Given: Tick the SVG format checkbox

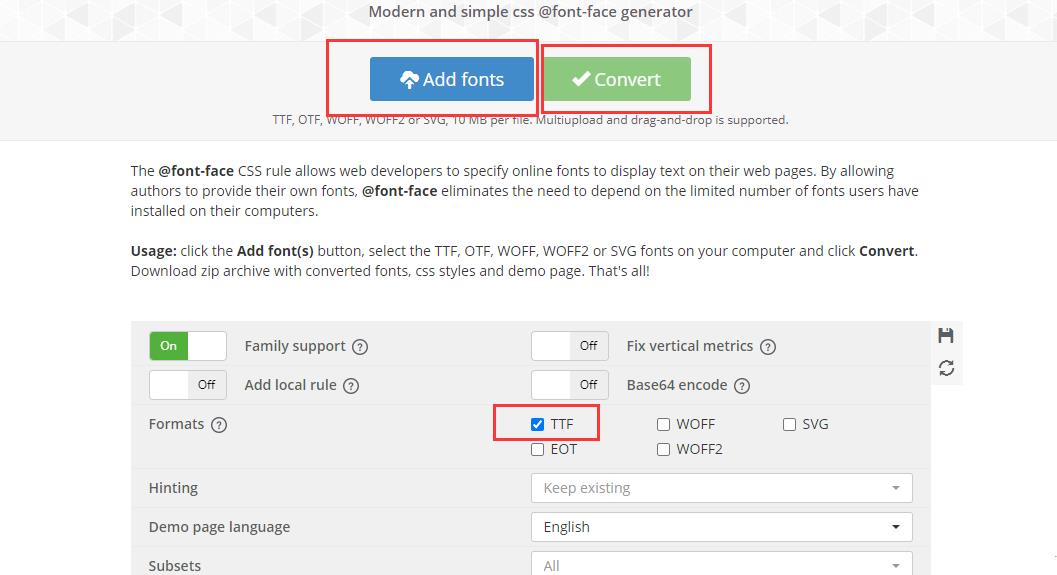Looking at the screenshot, I should tap(789, 424).
